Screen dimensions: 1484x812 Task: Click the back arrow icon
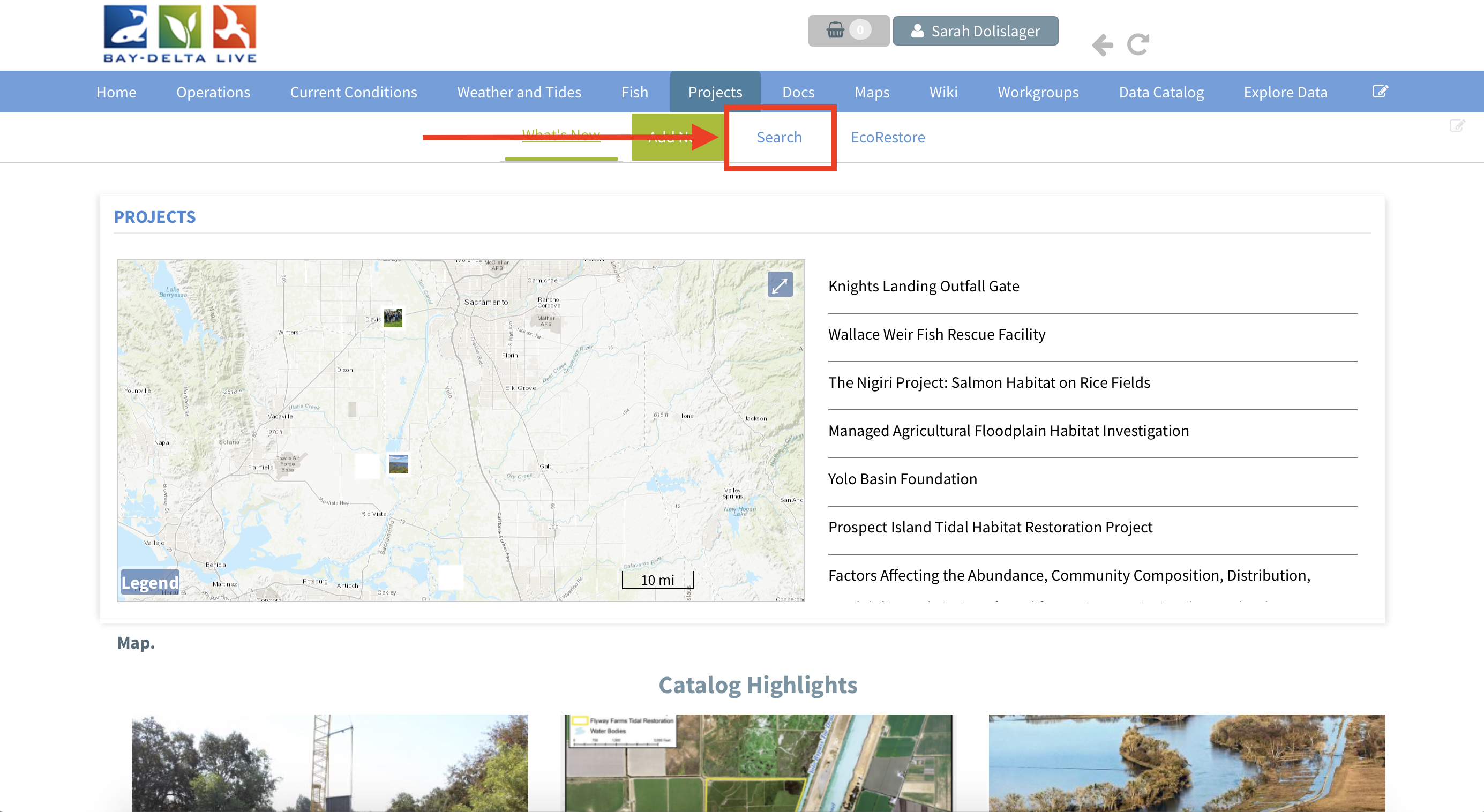coord(1102,45)
